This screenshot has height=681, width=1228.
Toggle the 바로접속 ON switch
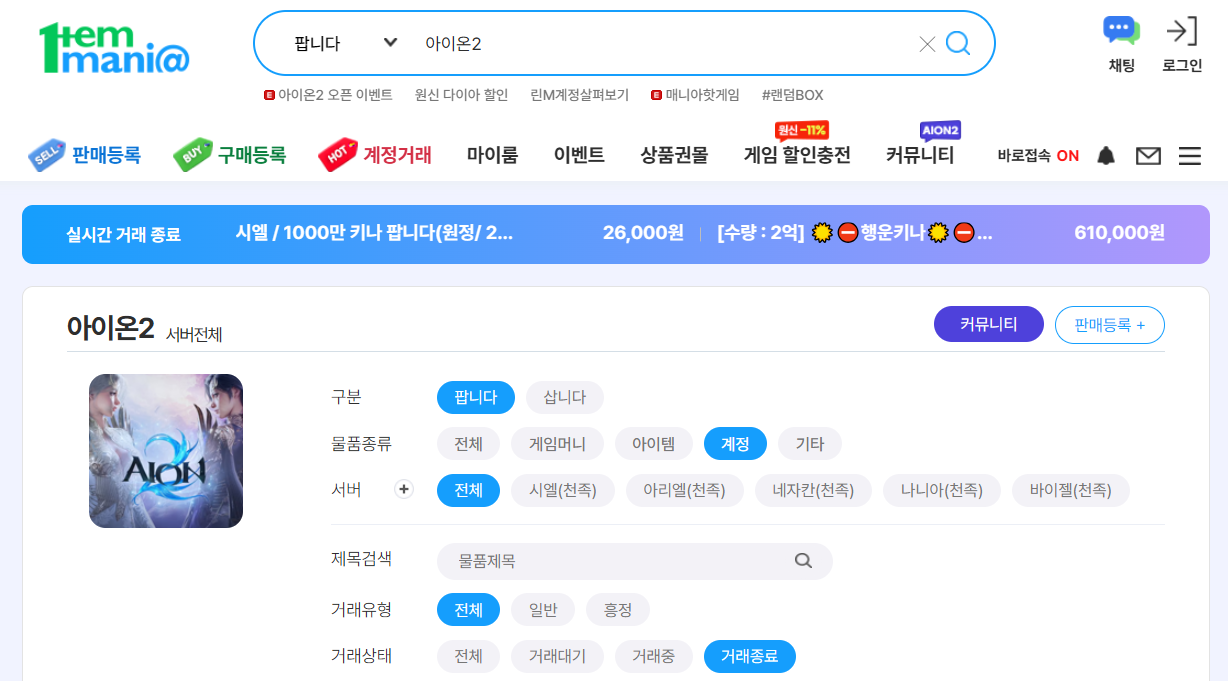pyautogui.click(x=1038, y=156)
